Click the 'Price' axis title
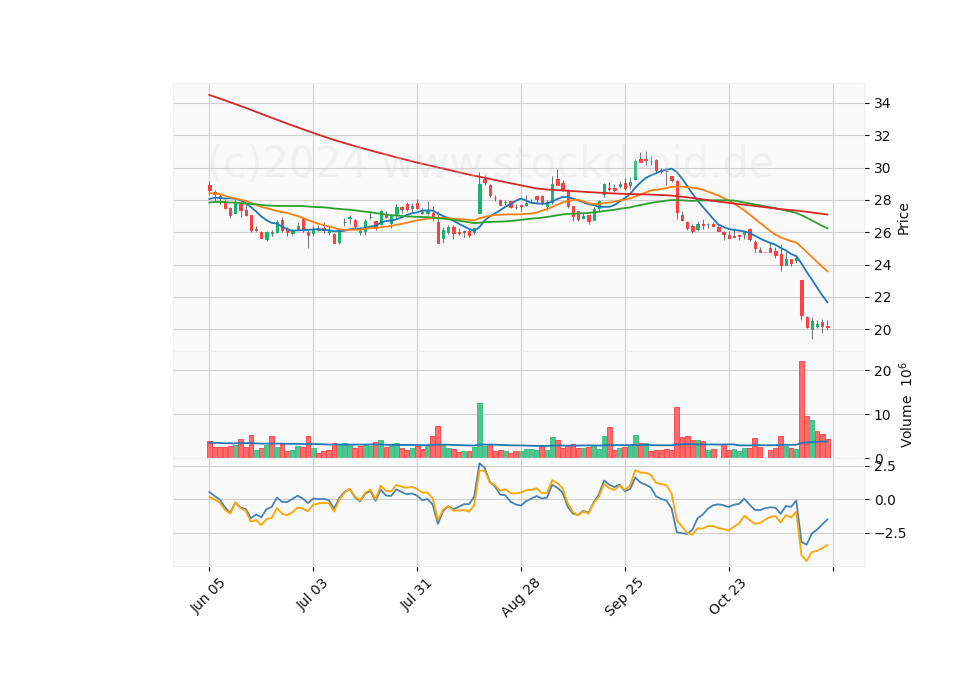This screenshot has width=960, height=690. click(903, 220)
